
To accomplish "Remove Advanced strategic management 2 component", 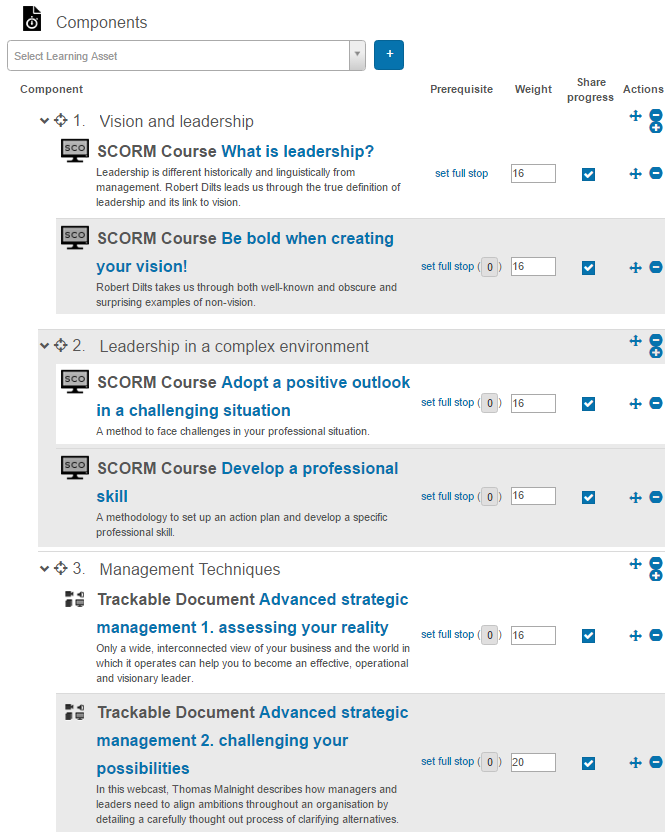I will click(656, 762).
